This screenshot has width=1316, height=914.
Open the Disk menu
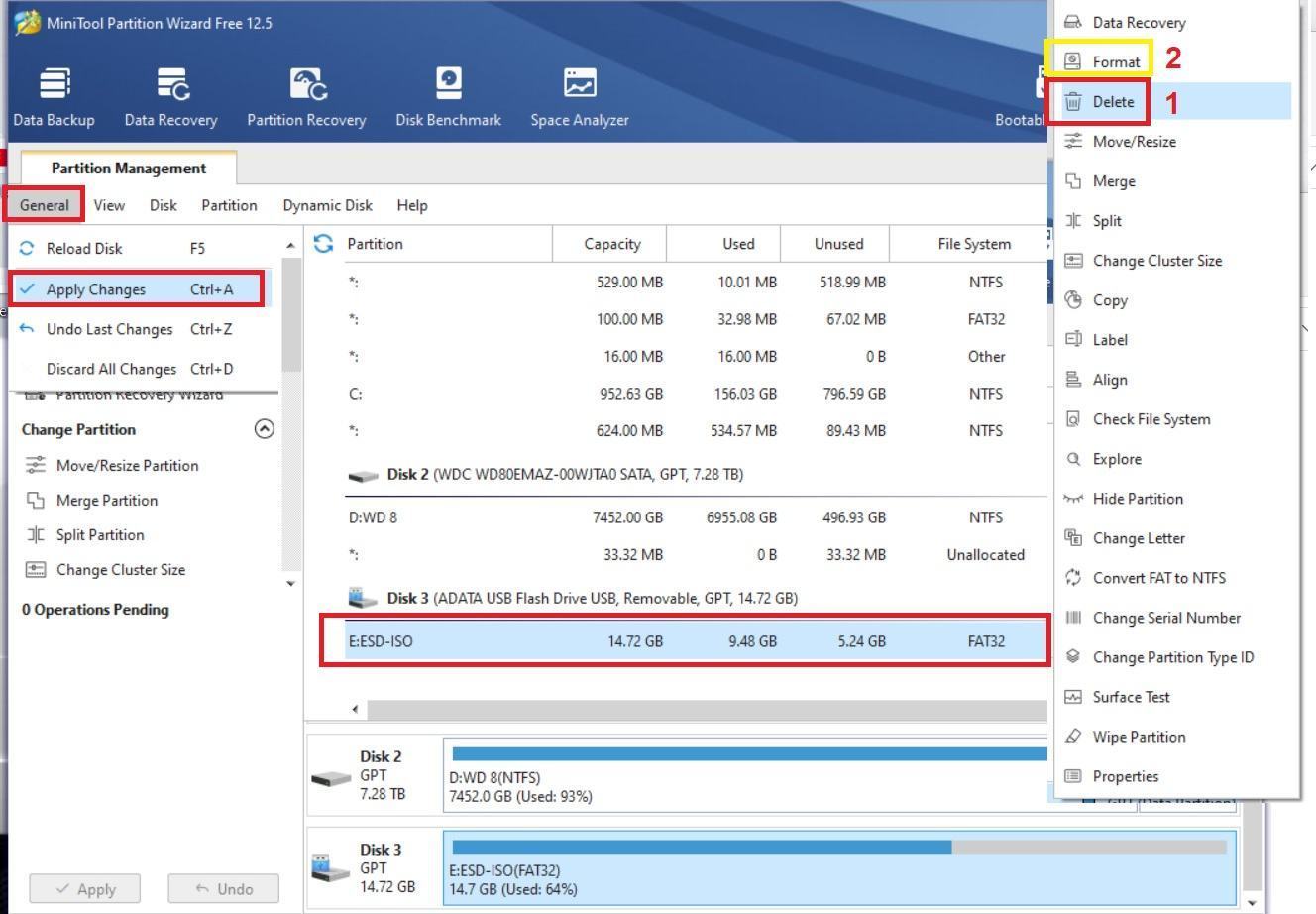164,205
